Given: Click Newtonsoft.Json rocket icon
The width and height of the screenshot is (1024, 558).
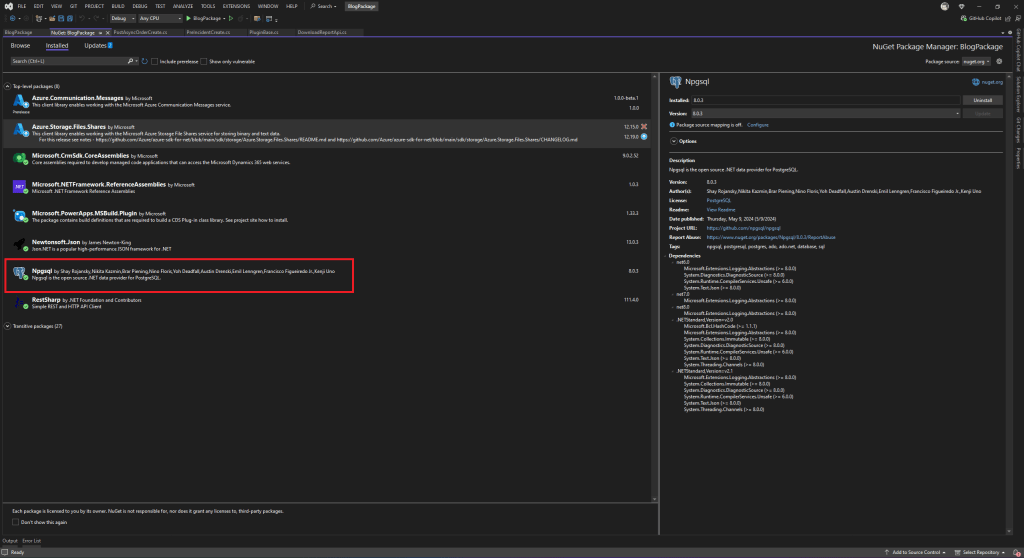Looking at the screenshot, I should (x=20, y=245).
